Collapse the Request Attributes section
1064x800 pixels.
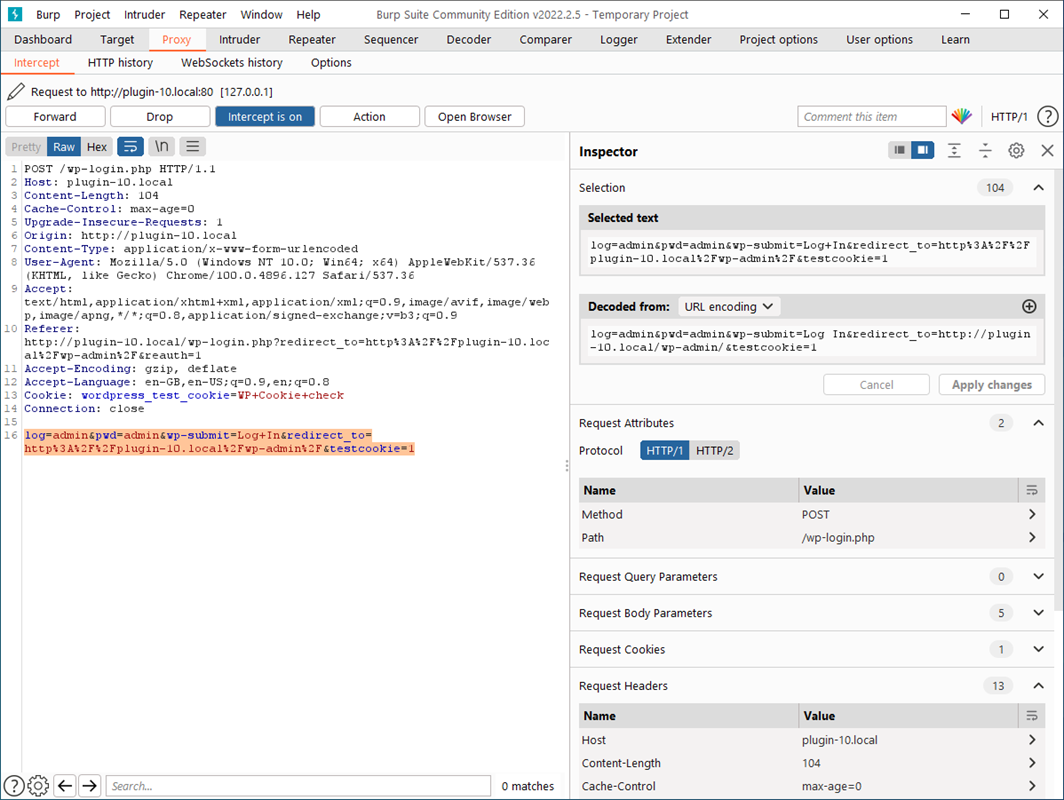[1038, 423]
